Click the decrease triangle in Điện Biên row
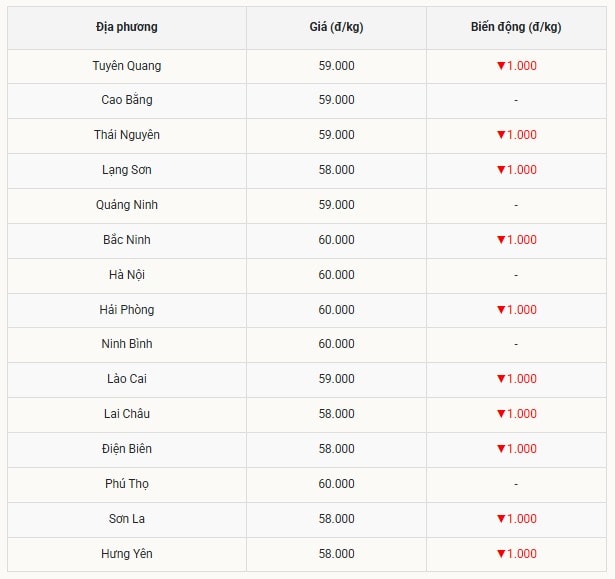Screen dimensions: 615x579 (501, 449)
